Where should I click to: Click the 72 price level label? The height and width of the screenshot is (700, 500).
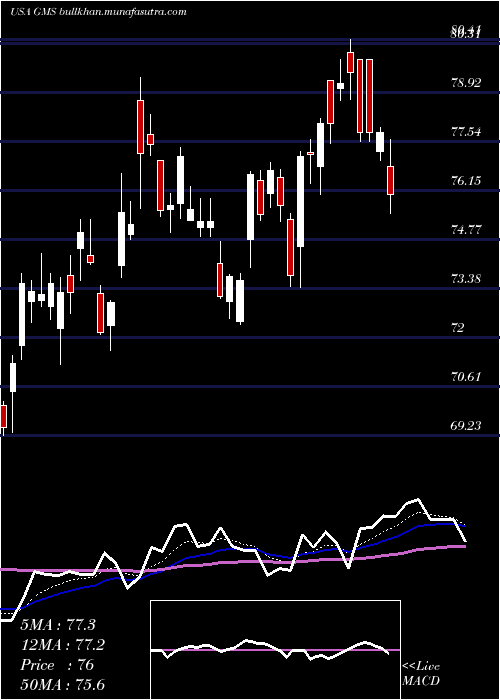pos(458,328)
